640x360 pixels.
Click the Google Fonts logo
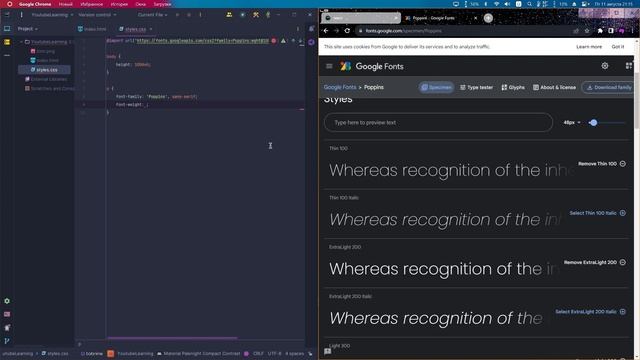pos(372,66)
